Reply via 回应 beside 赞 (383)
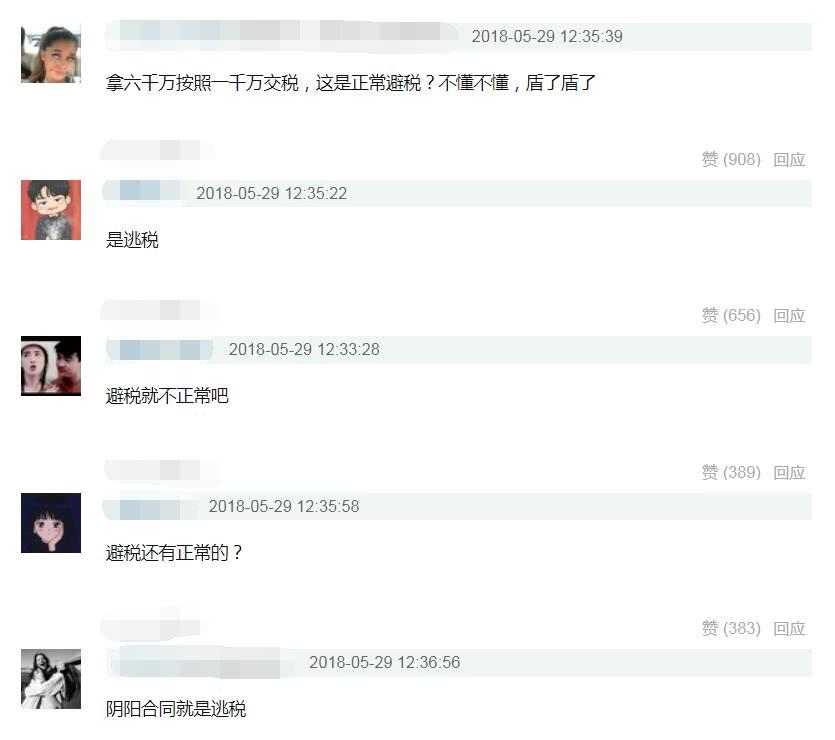This screenshot has height=740, width=835. pos(789,628)
